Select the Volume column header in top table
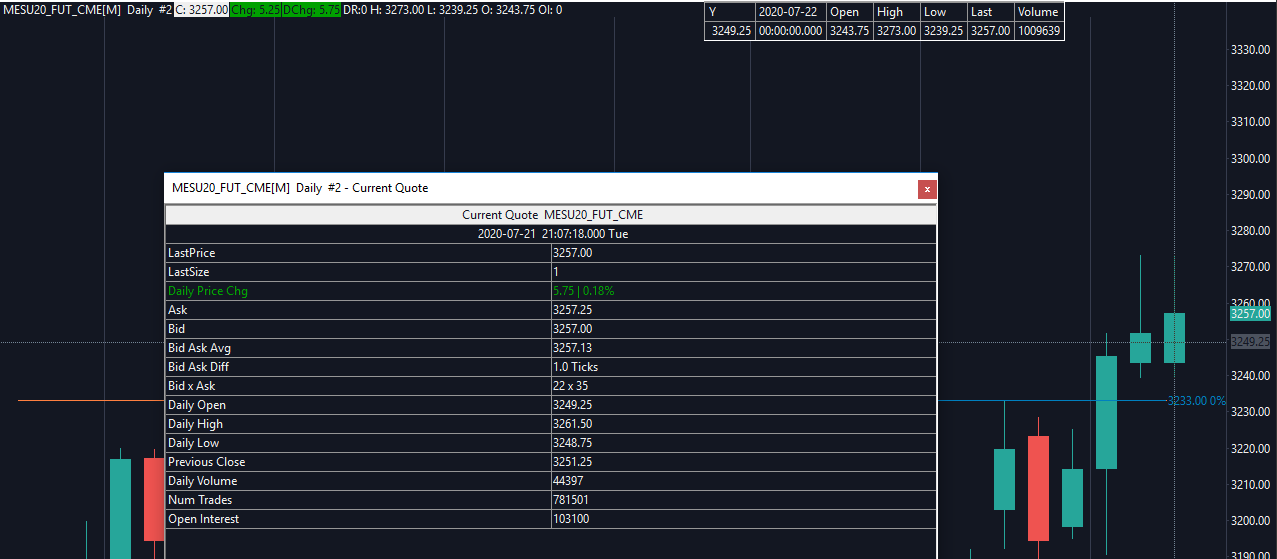The height and width of the screenshot is (559, 1277). pyautogui.click(x=1038, y=12)
